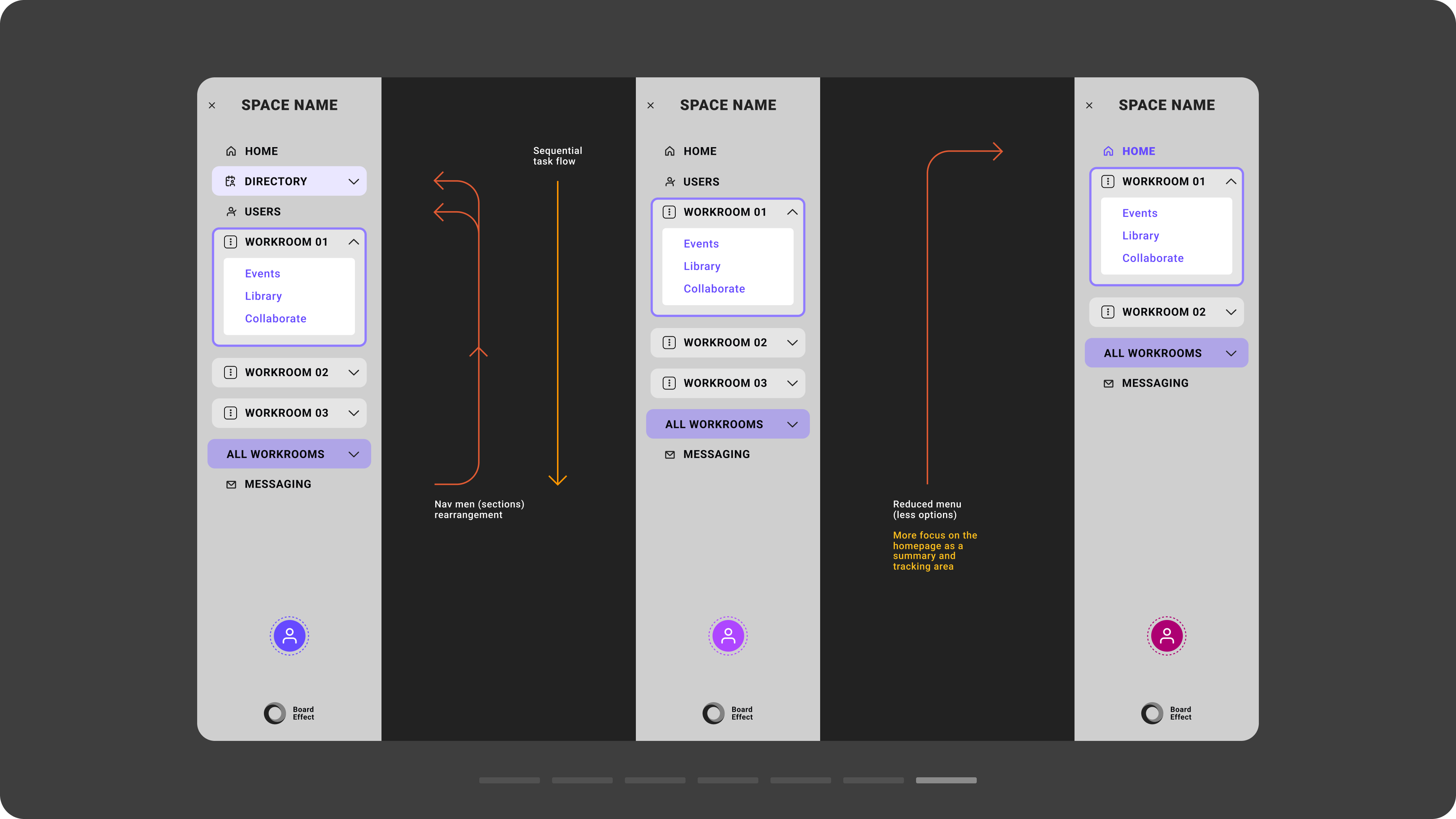
Task: Collapse Workroom 01 in the left panel
Action: pyautogui.click(x=354, y=242)
